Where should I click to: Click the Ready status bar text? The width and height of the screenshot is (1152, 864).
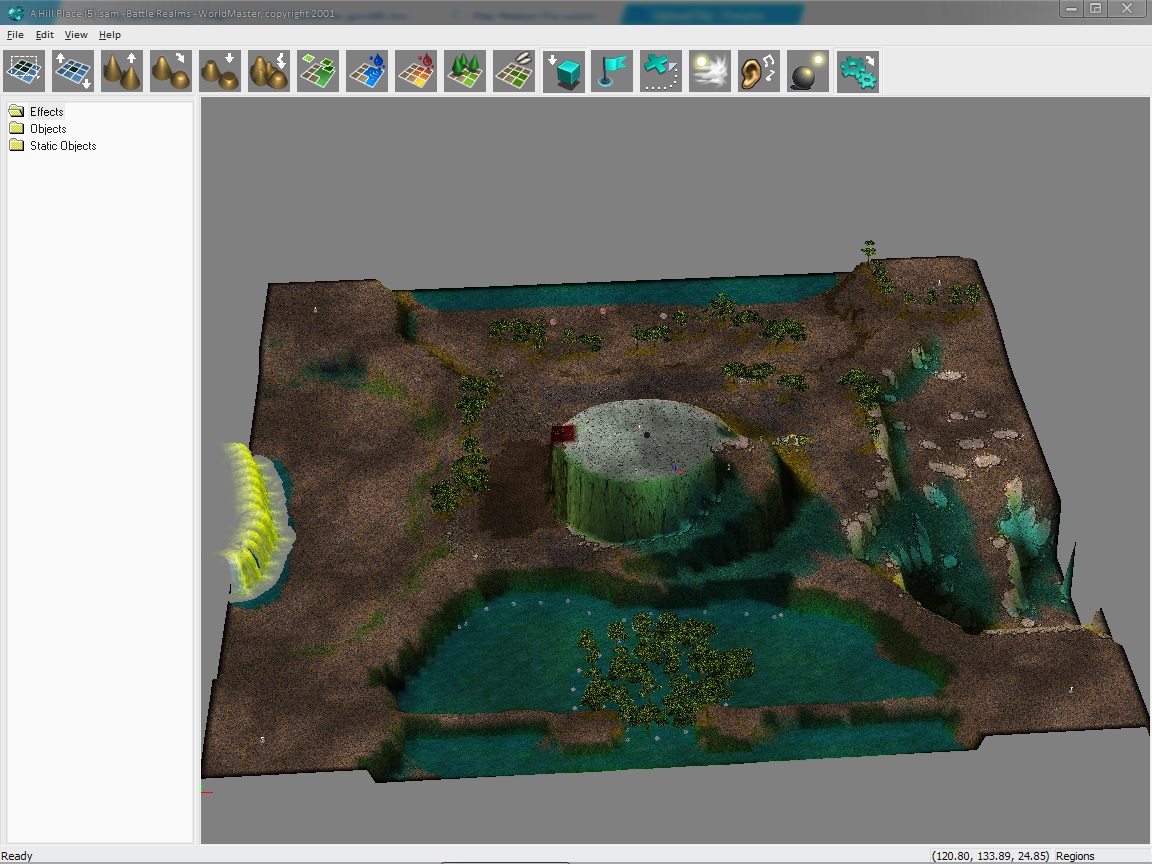[17, 856]
